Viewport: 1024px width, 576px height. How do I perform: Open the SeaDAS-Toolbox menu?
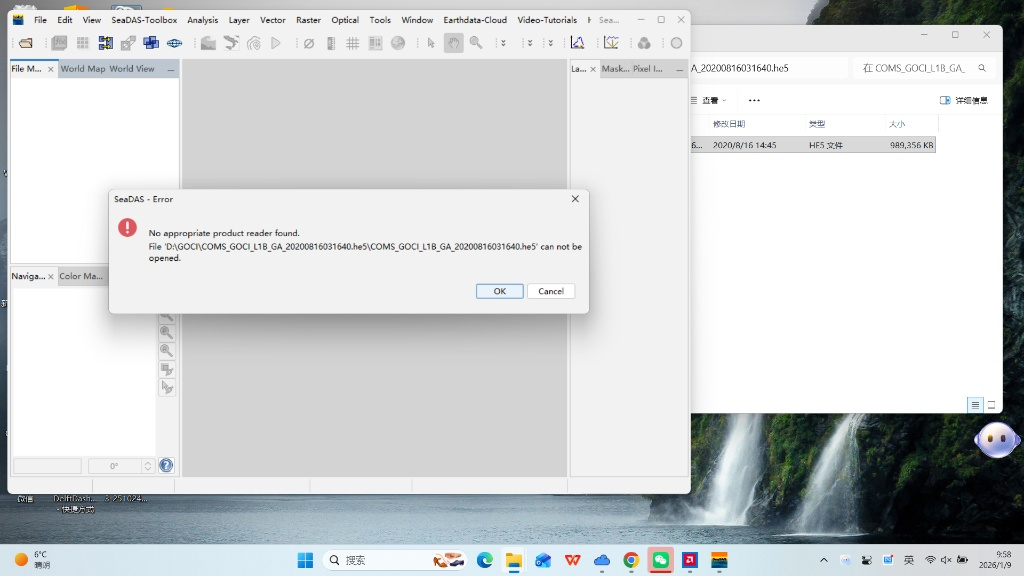144,20
